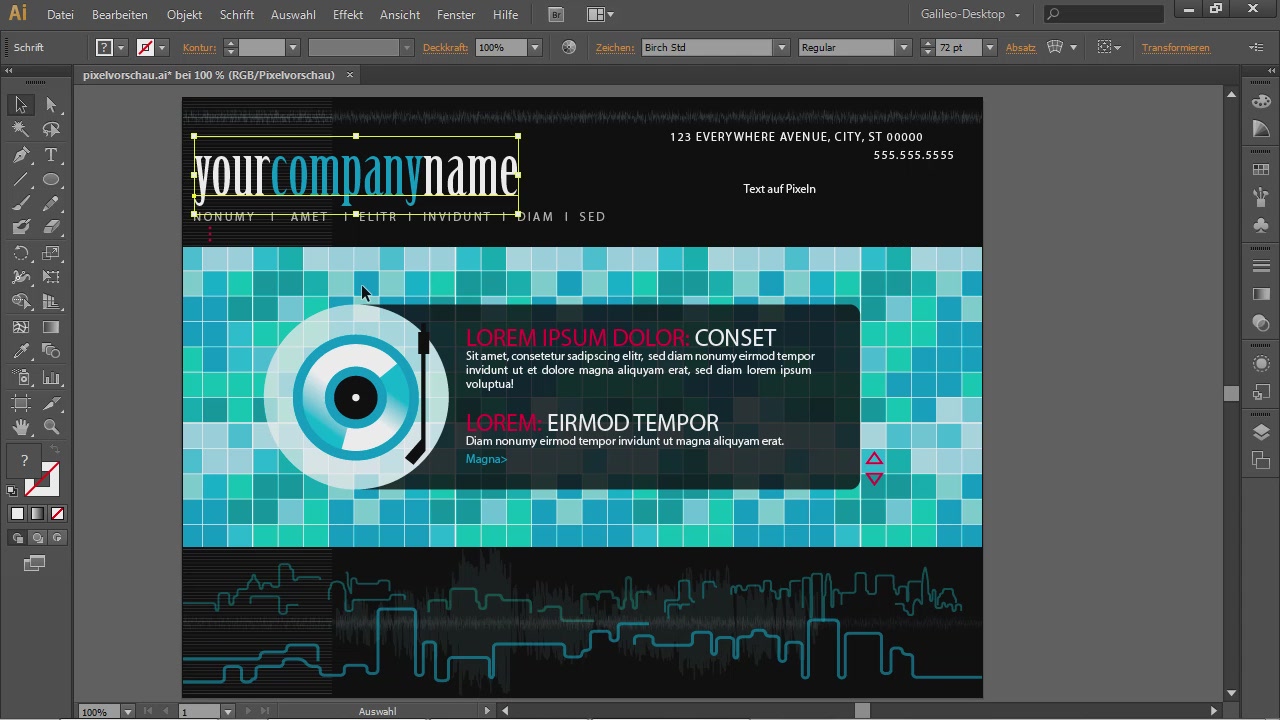Select the Line Segment tool

tap(21, 180)
